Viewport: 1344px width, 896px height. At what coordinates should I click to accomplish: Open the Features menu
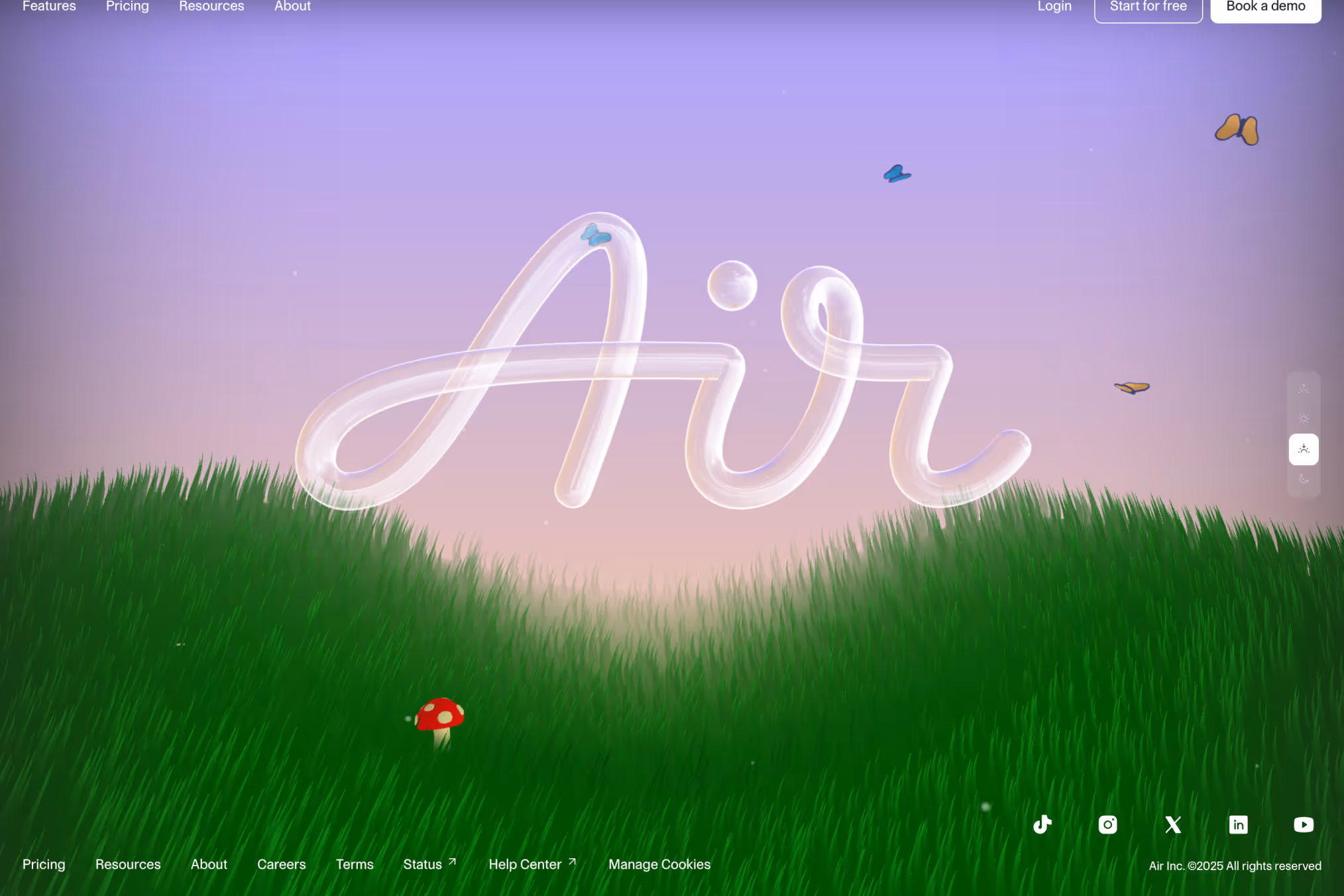[x=48, y=7]
